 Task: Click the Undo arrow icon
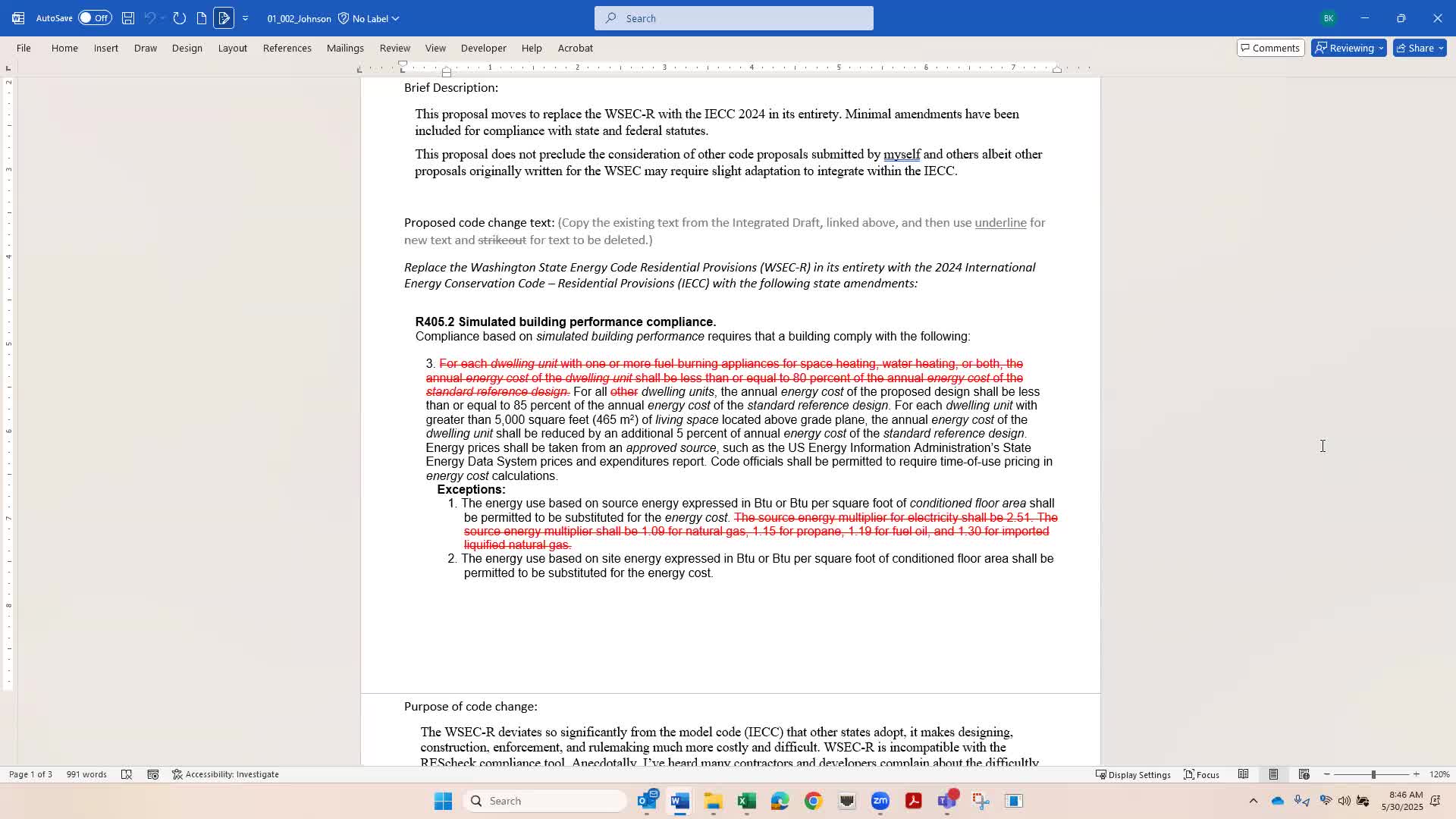(x=149, y=18)
